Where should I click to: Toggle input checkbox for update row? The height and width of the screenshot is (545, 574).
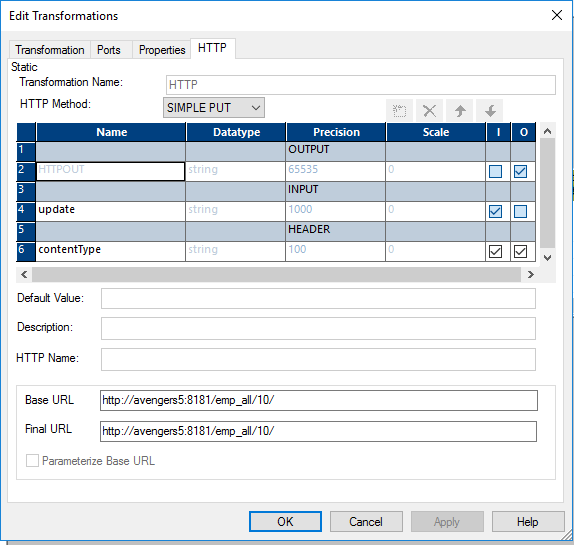tap(495, 211)
